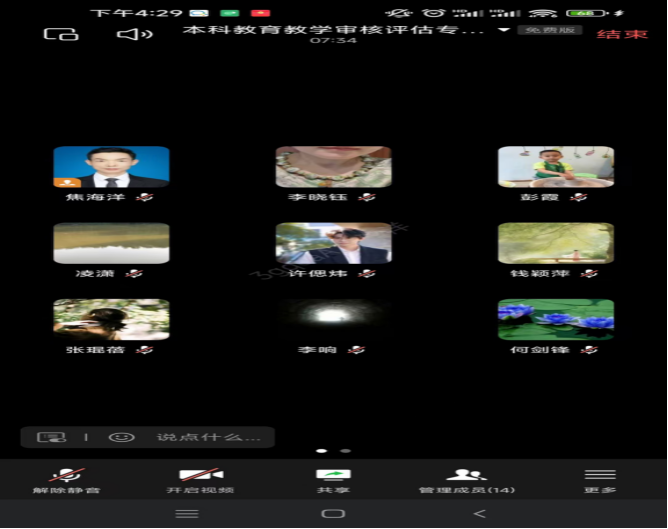Click muted mic icon next to 彭霞
Viewport: 668px width, 529px height.
[579, 198]
